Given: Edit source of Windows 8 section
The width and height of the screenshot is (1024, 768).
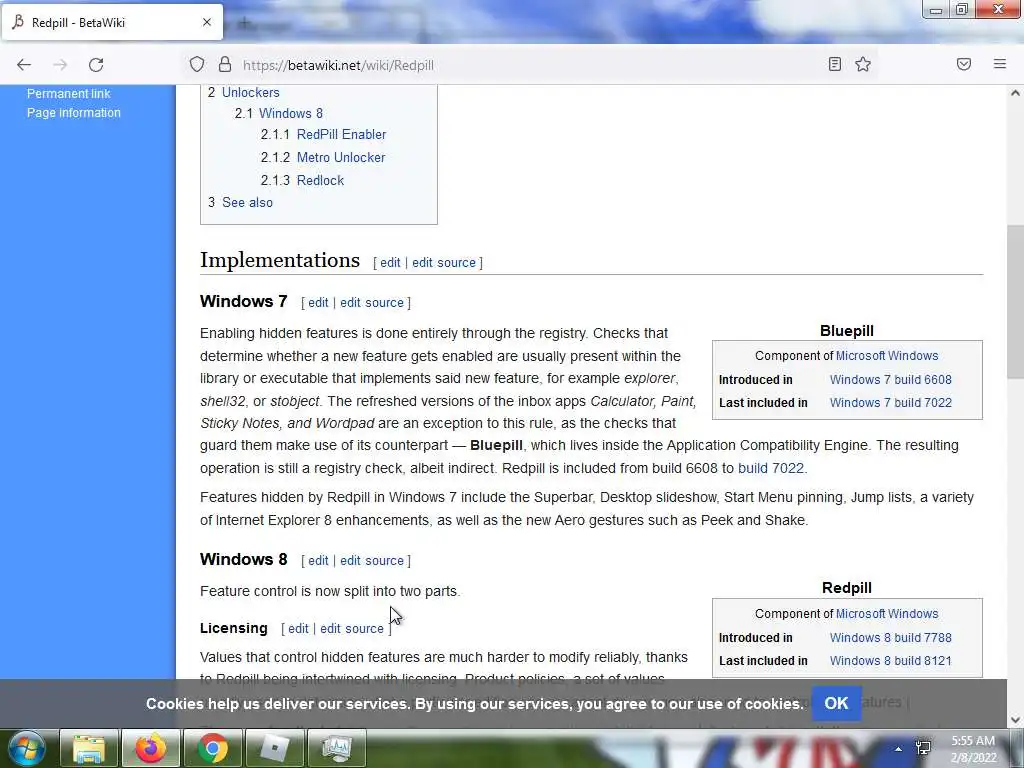Looking at the screenshot, I should point(372,560).
